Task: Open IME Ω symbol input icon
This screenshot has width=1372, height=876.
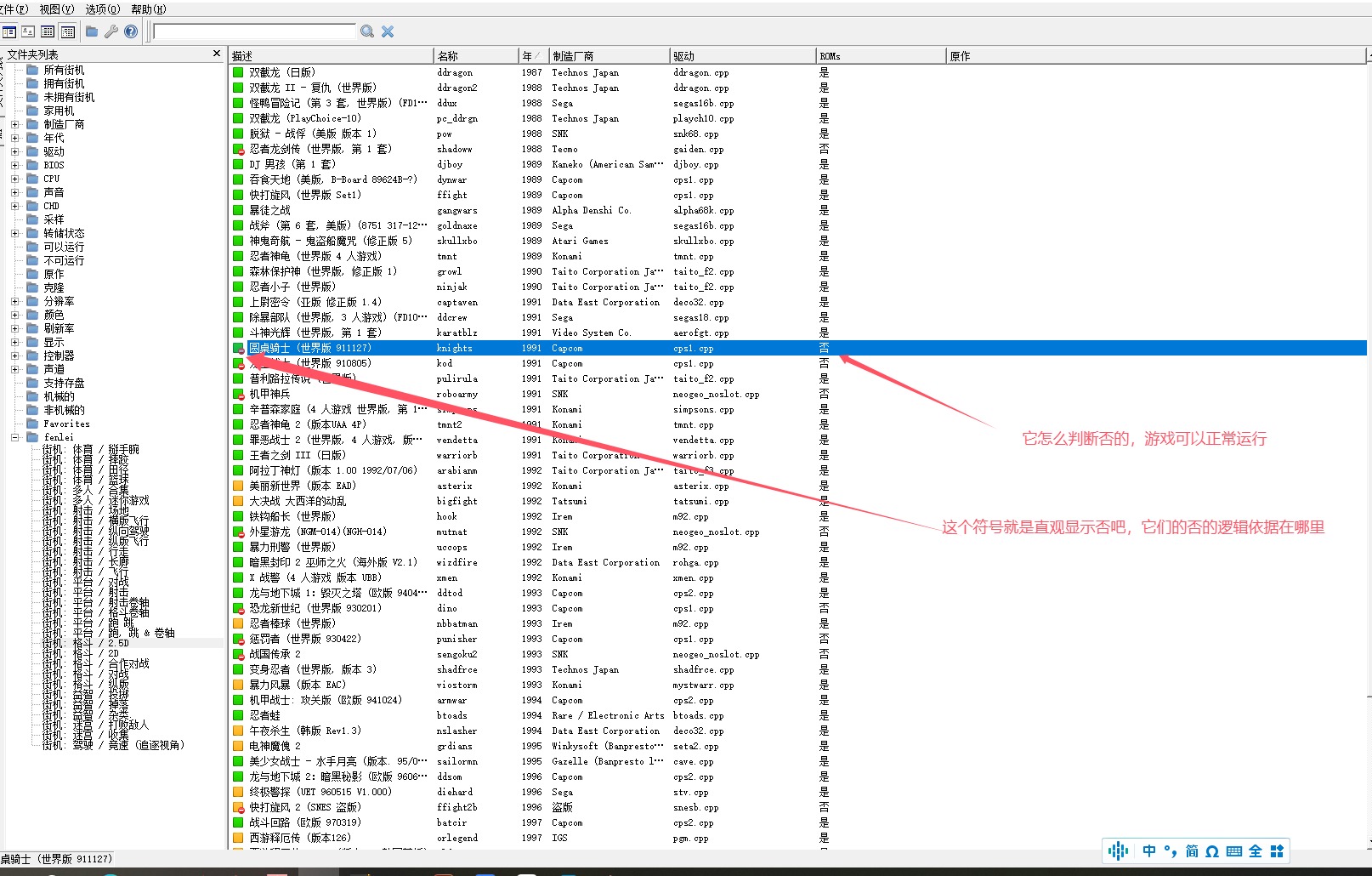Action: tap(1212, 850)
